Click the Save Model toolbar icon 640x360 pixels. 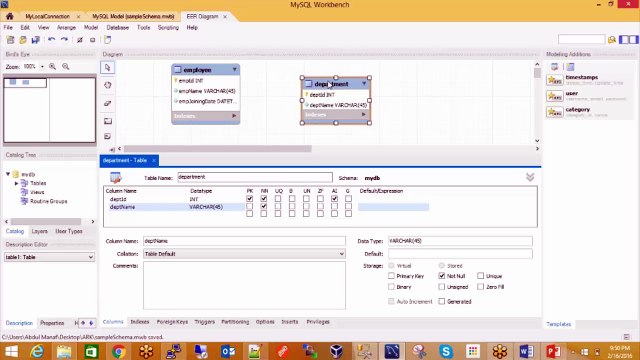coord(36,40)
